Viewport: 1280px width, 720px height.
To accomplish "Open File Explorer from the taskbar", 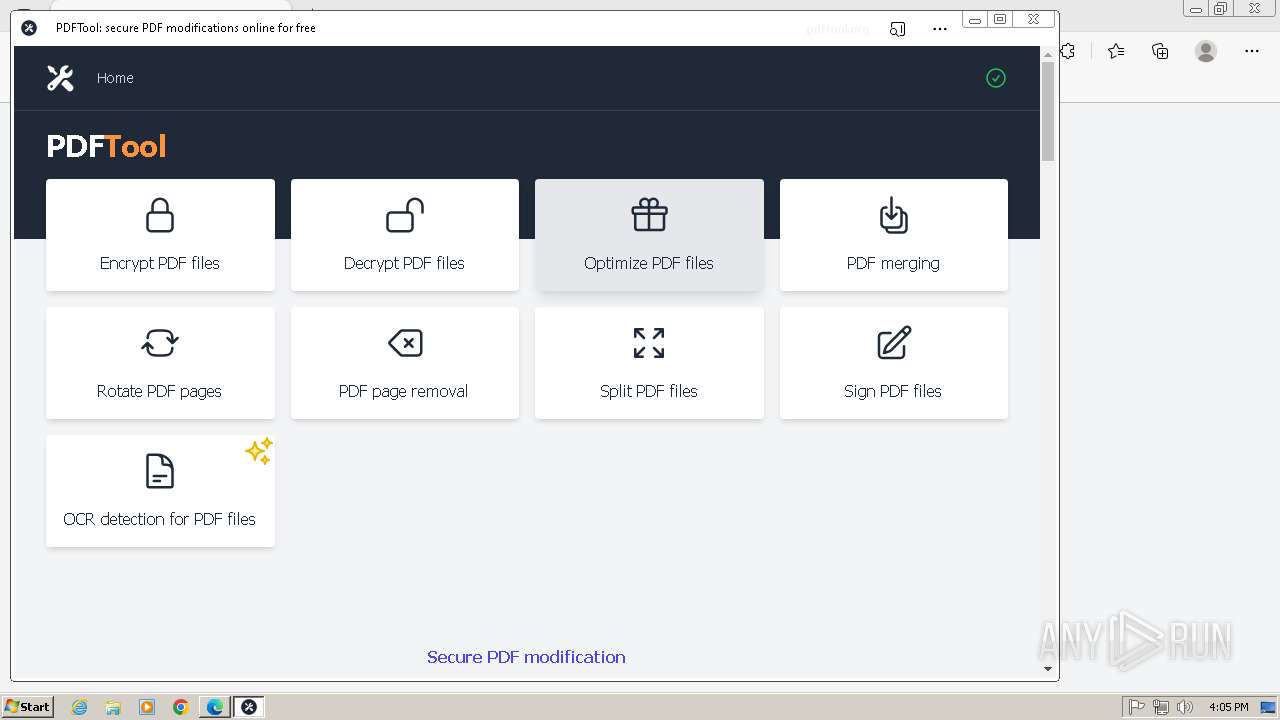I will pos(113,707).
